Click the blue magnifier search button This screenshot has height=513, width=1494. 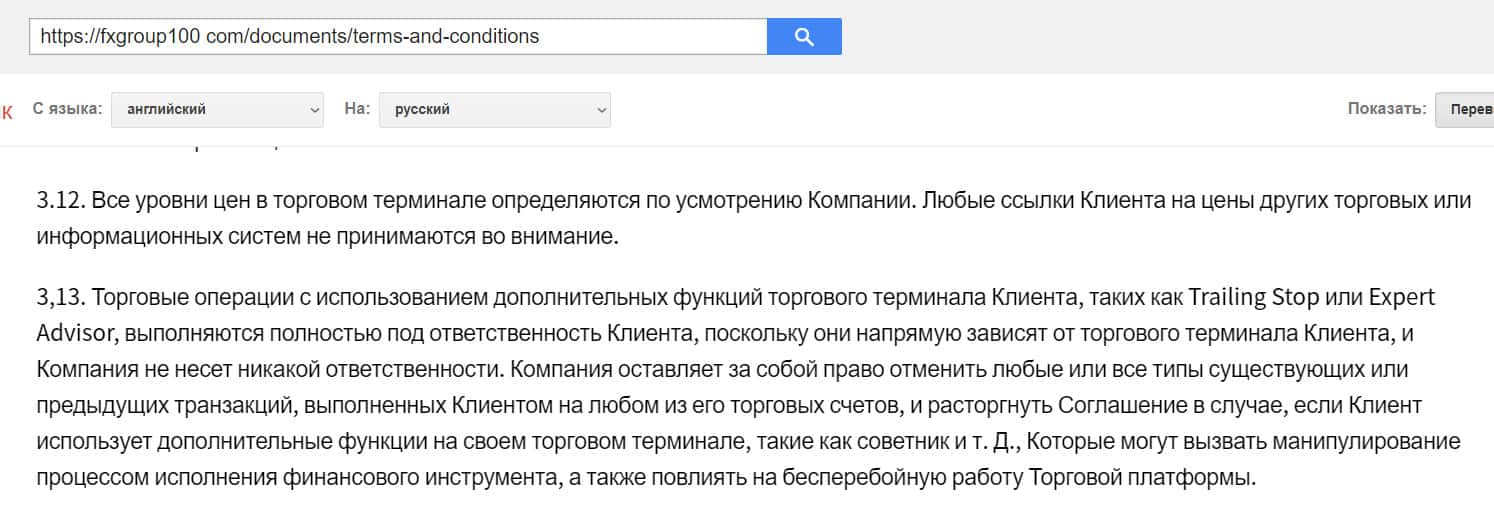pyautogui.click(x=804, y=37)
